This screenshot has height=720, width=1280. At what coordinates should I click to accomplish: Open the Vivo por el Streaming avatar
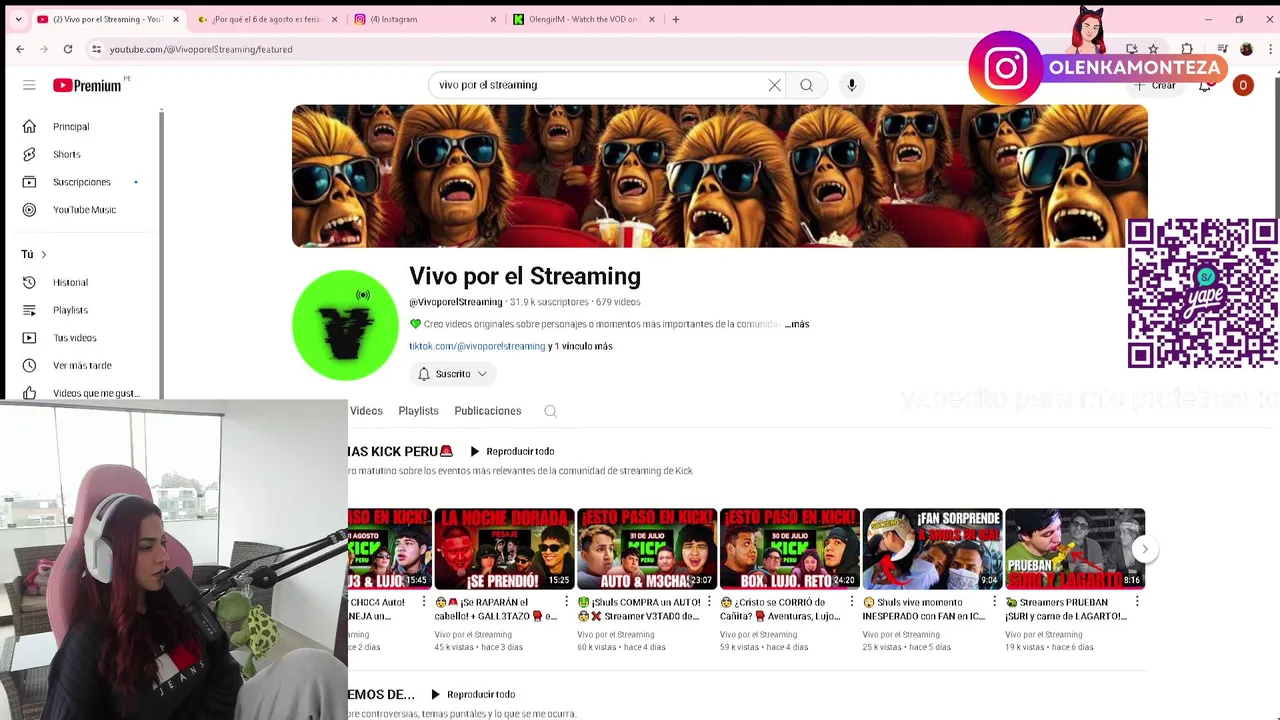345,325
